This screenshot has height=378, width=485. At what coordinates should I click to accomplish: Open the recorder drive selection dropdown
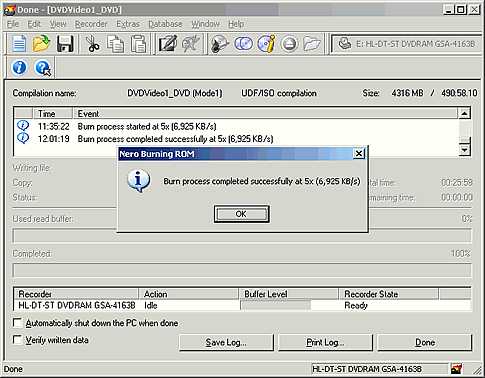tap(407, 44)
